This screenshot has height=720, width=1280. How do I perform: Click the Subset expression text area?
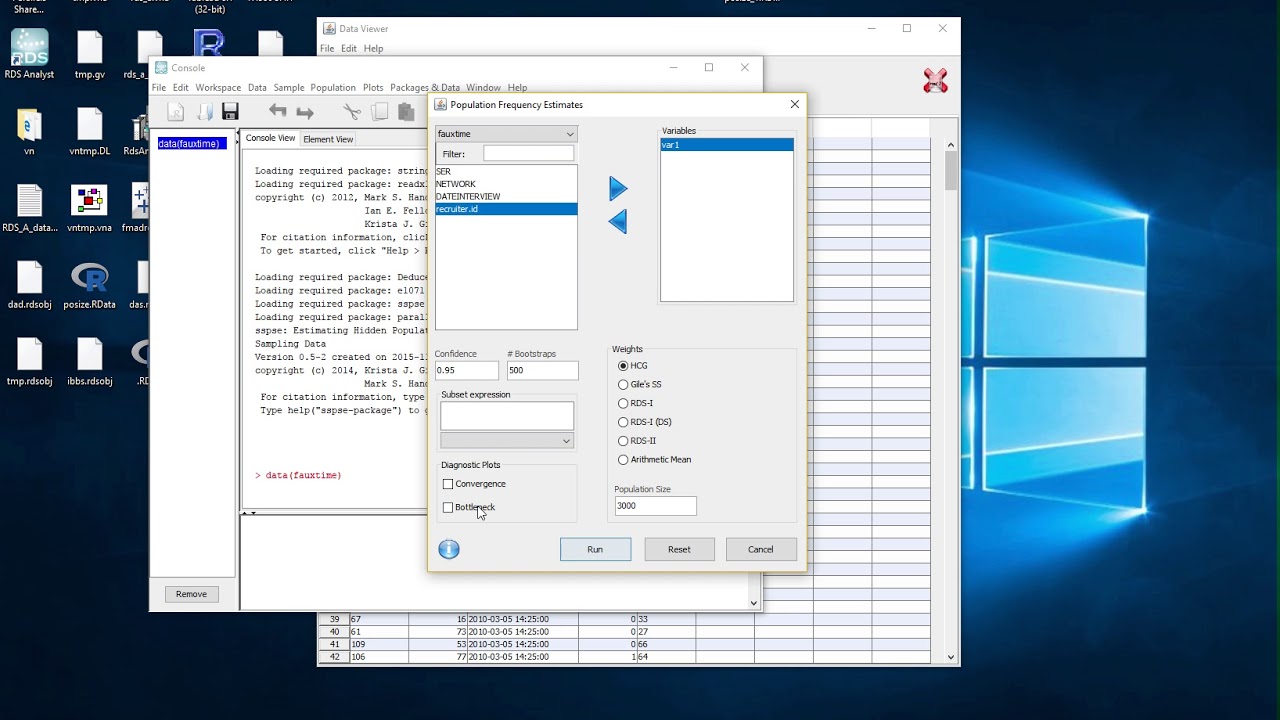[x=507, y=416]
